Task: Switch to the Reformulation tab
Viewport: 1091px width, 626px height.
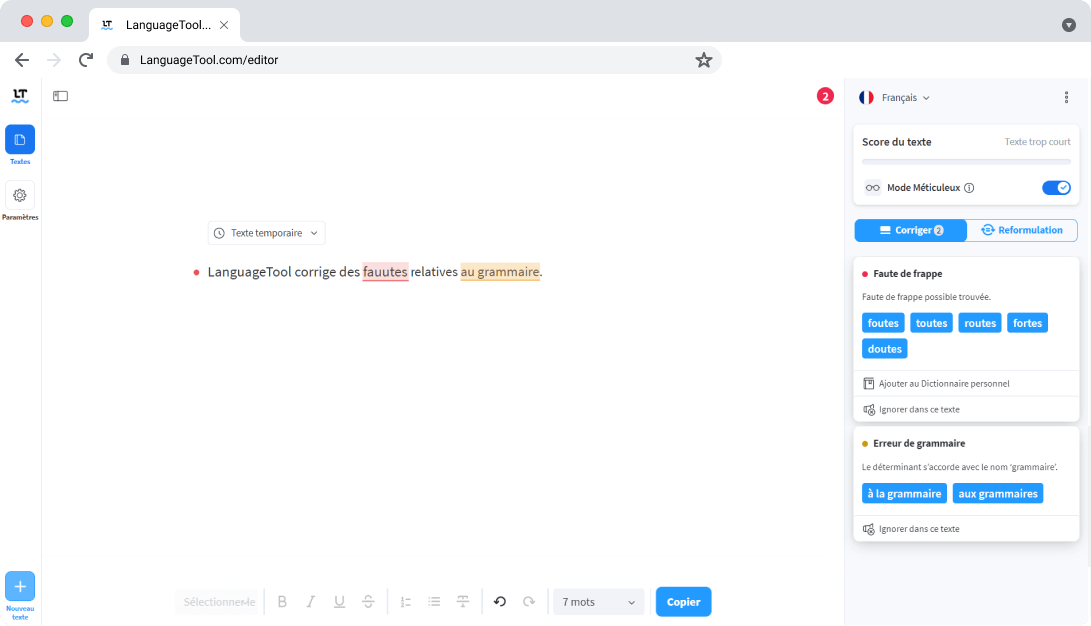Action: [x=1021, y=230]
